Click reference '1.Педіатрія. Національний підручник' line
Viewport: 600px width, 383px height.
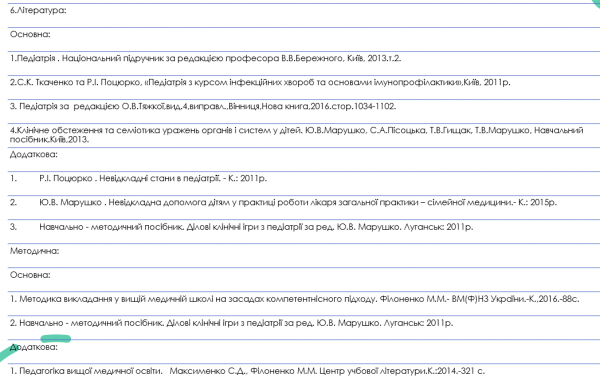[205, 59]
